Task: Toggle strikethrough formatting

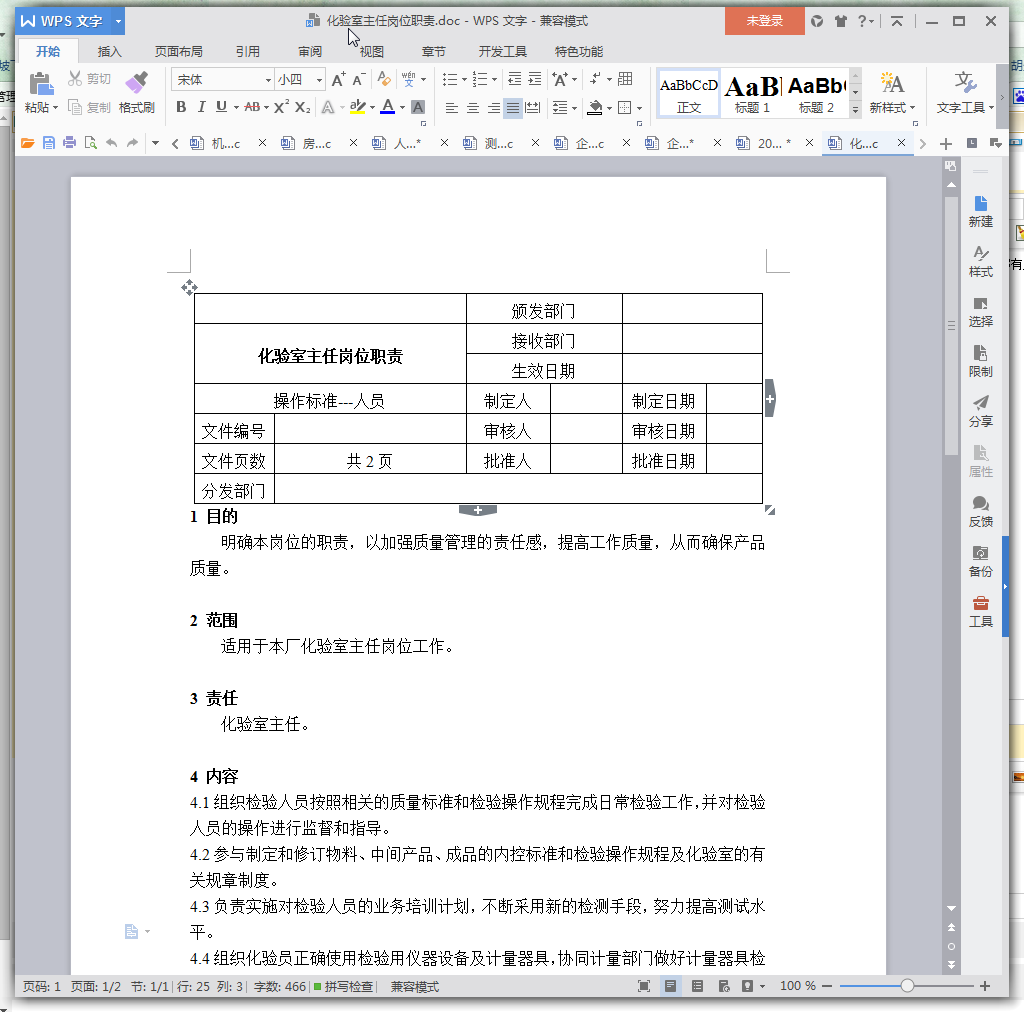Action: pyautogui.click(x=252, y=107)
